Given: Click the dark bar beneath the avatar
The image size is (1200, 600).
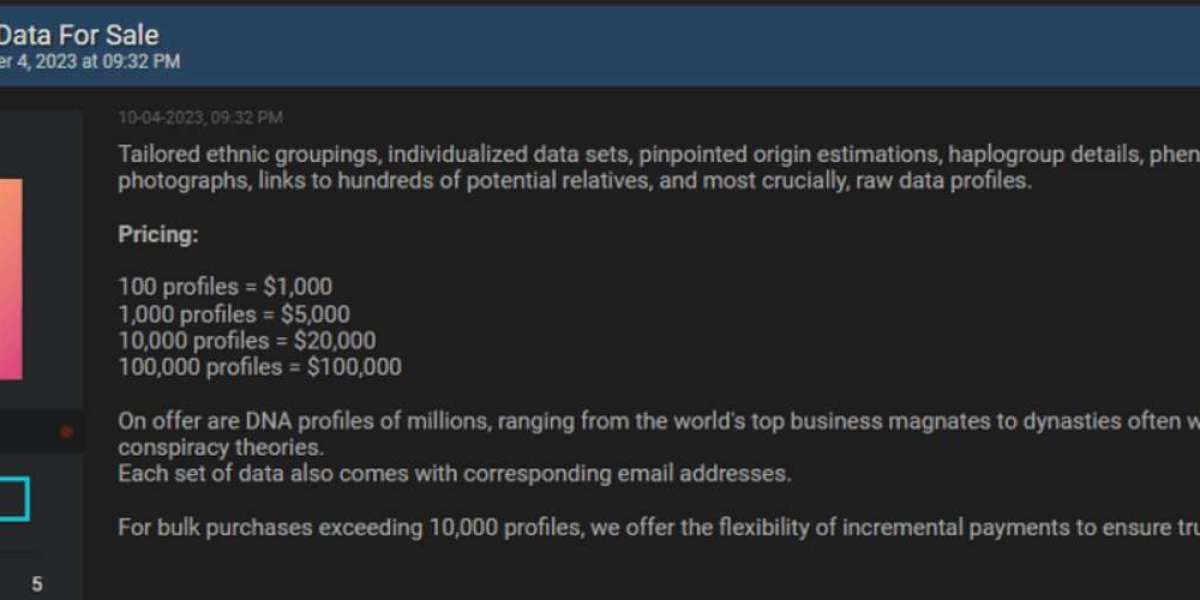Looking at the screenshot, I should click(30, 432).
